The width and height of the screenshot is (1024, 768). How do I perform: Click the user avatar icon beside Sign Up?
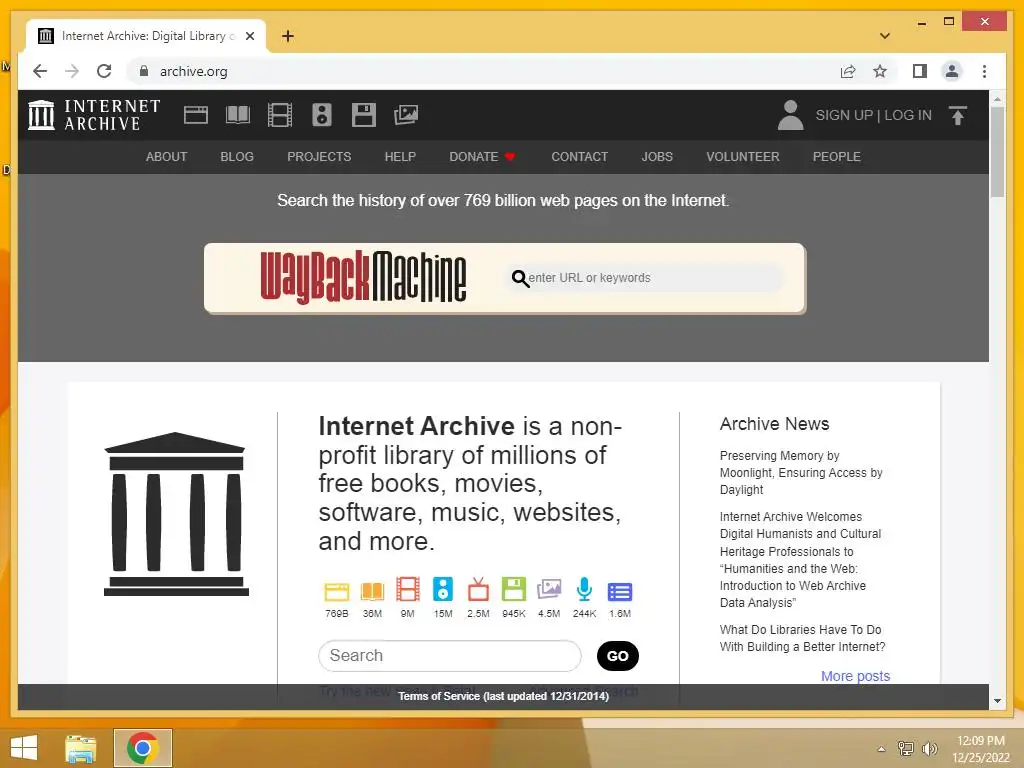(790, 115)
